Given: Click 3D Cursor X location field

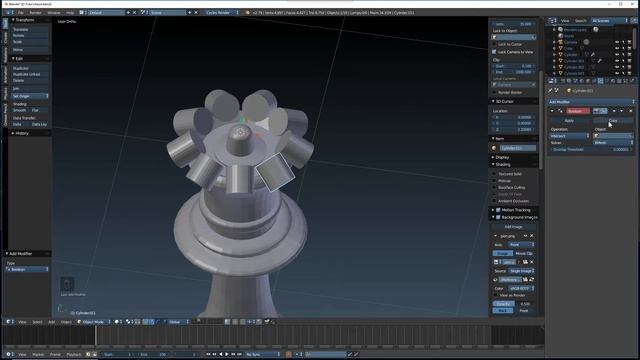Looking at the screenshot, I should click(x=513, y=117).
